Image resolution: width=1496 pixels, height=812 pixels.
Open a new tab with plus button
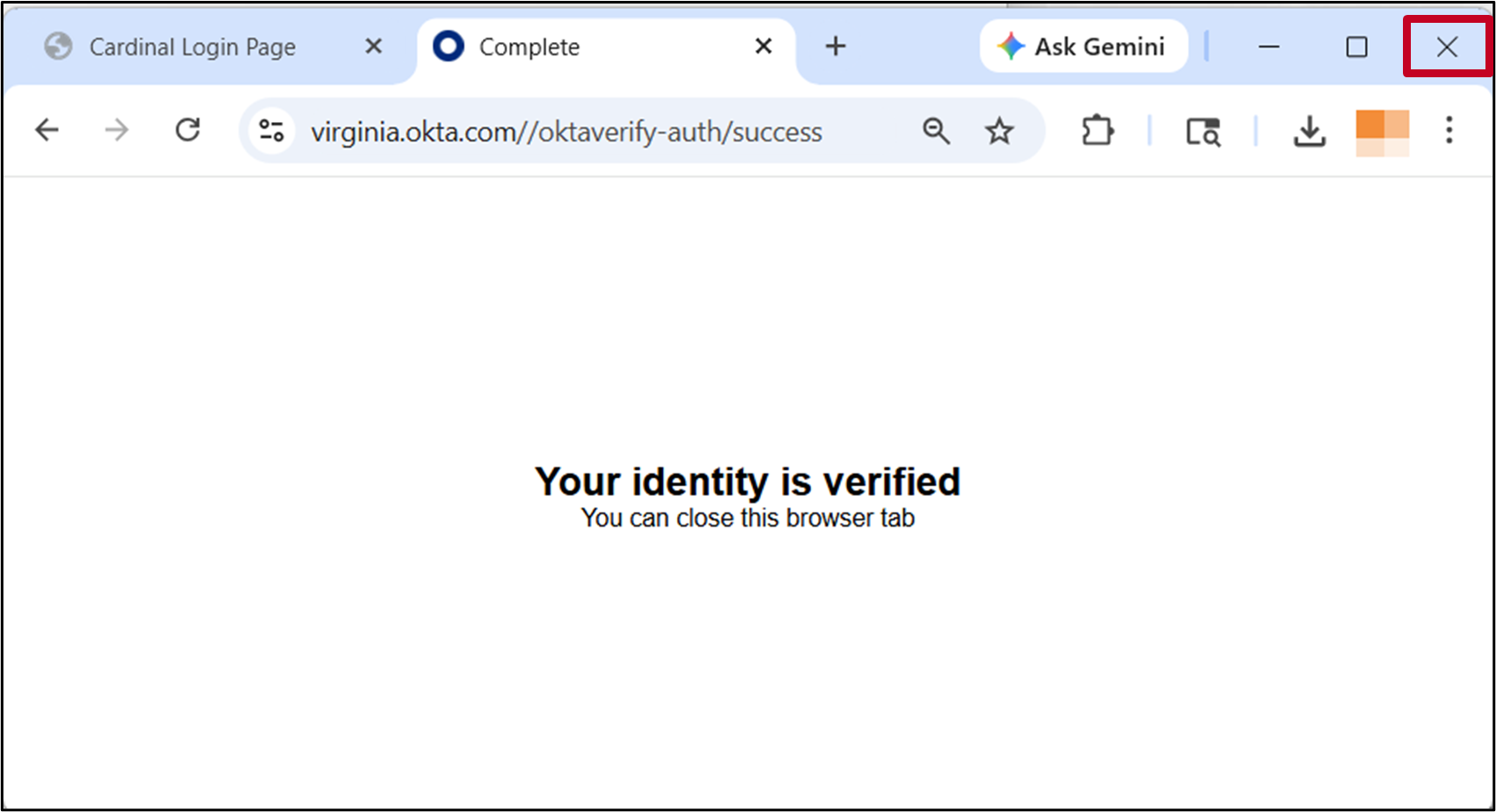pyautogui.click(x=836, y=47)
